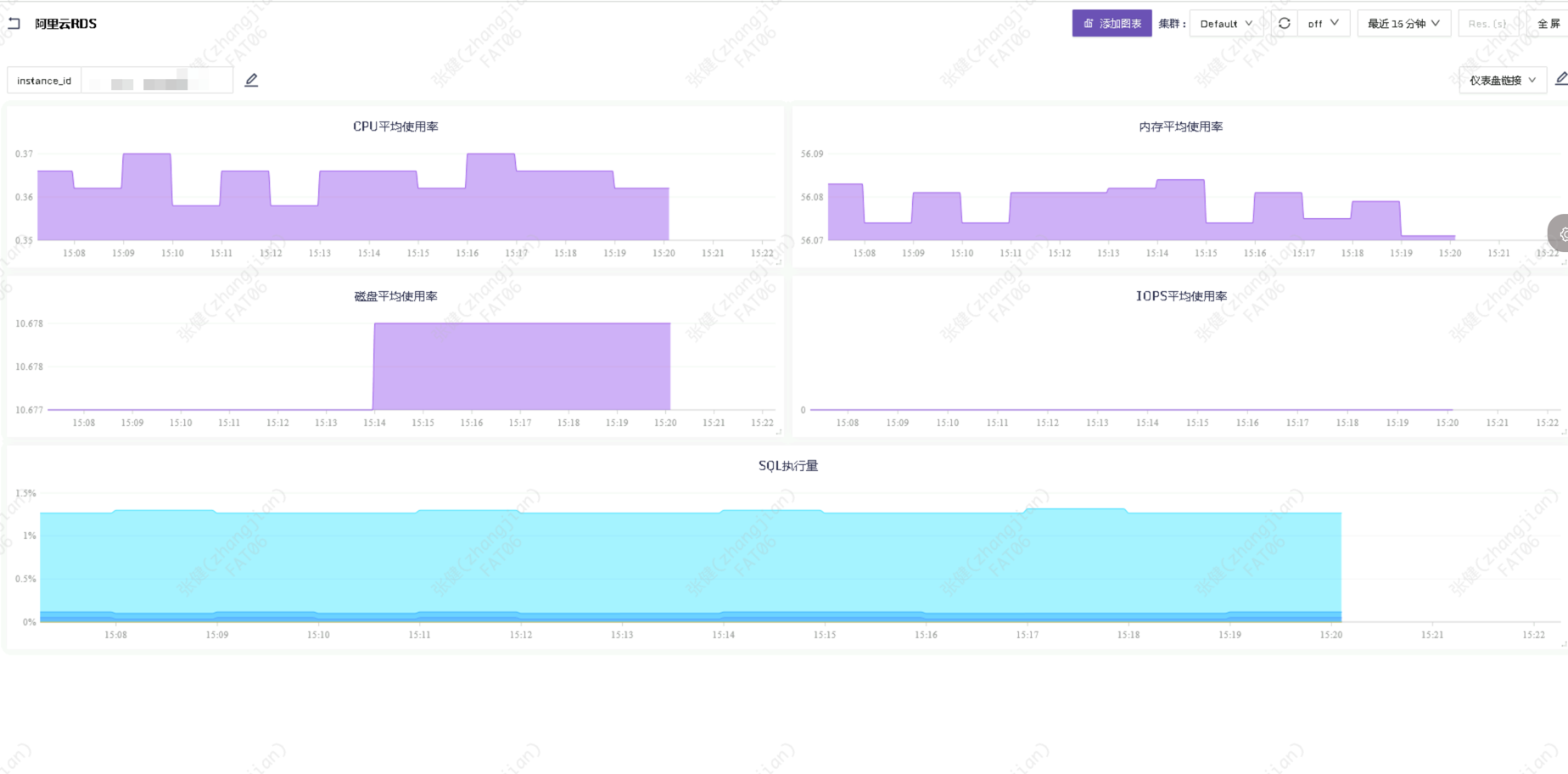The height and width of the screenshot is (774, 1568).
Task: Click the pencil icon next to instance_id
Action: click(x=251, y=81)
